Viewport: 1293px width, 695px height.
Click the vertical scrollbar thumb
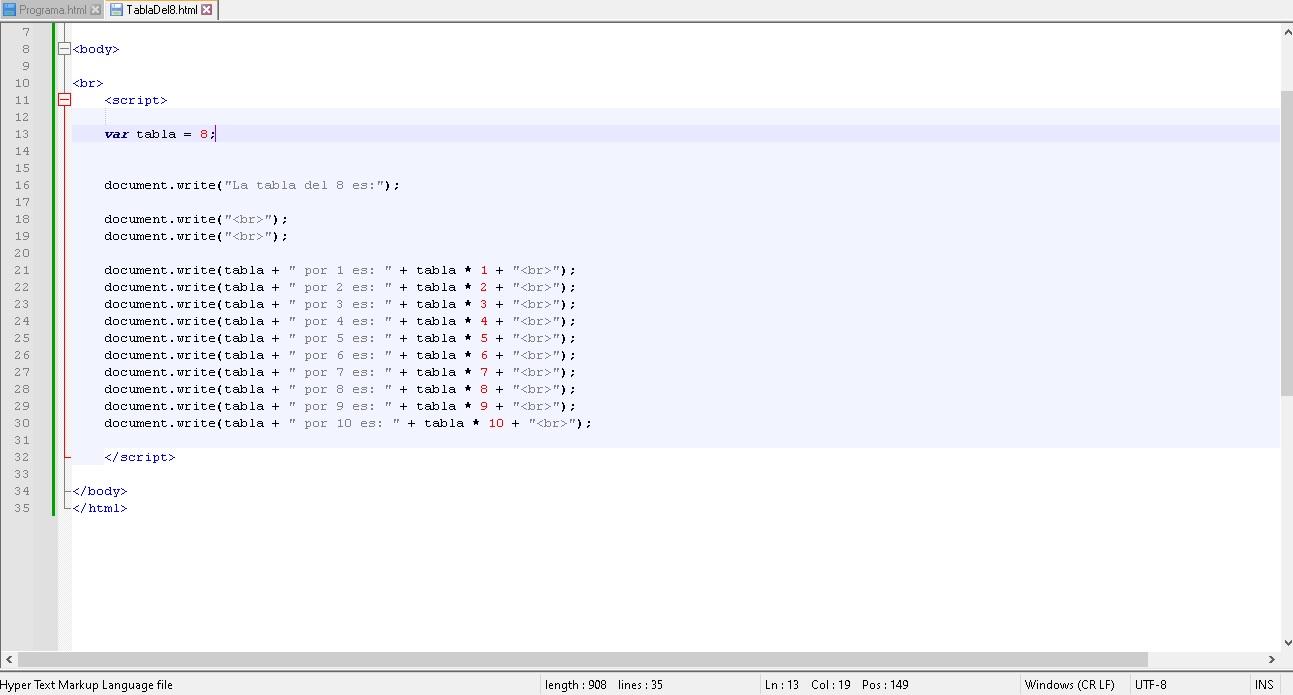pos(1286,243)
